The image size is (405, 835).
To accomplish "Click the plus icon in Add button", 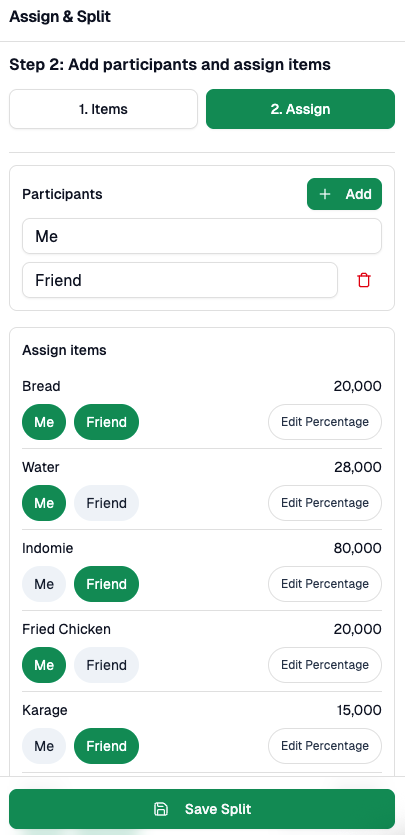I will 325,194.
